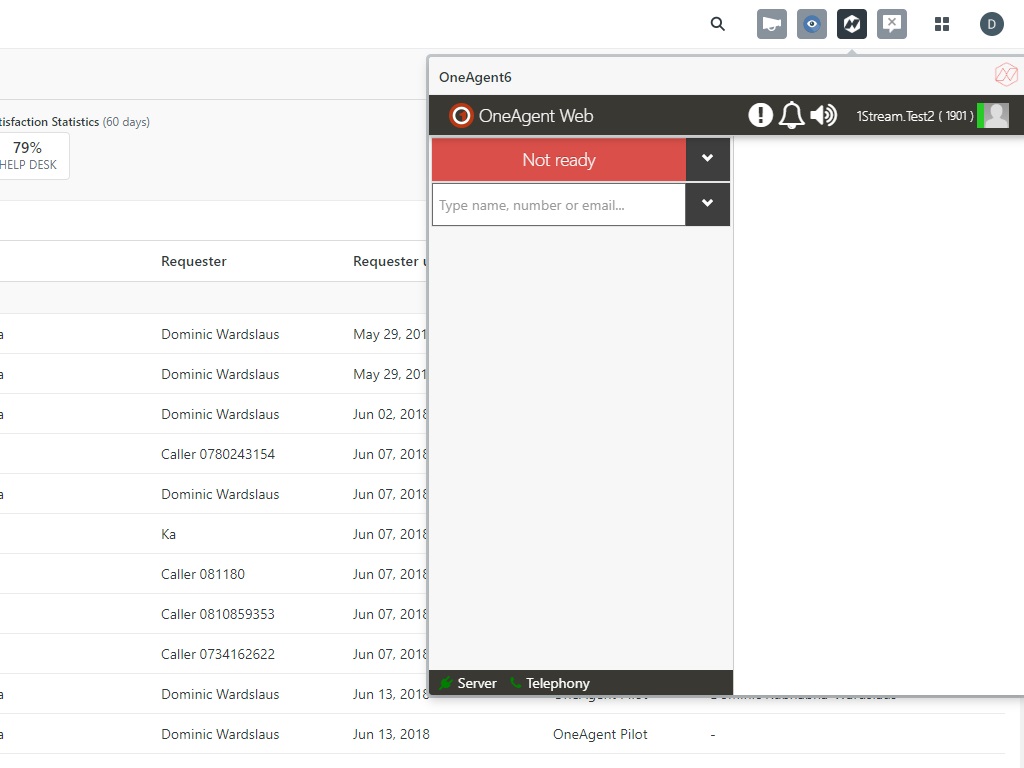Open the apps grid menu
This screenshot has width=1024, height=768.
tap(942, 23)
